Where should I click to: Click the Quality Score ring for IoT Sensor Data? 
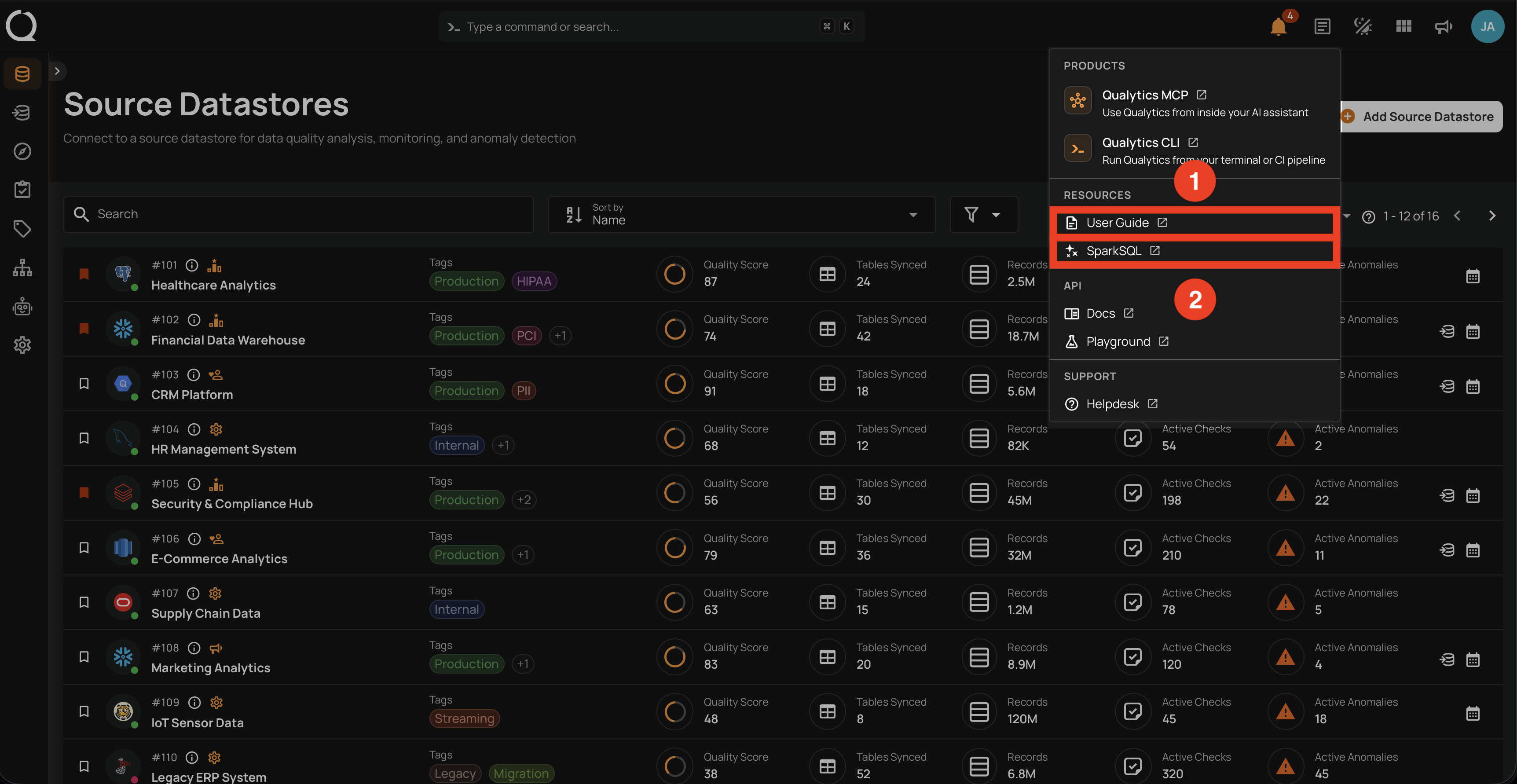[674, 711]
